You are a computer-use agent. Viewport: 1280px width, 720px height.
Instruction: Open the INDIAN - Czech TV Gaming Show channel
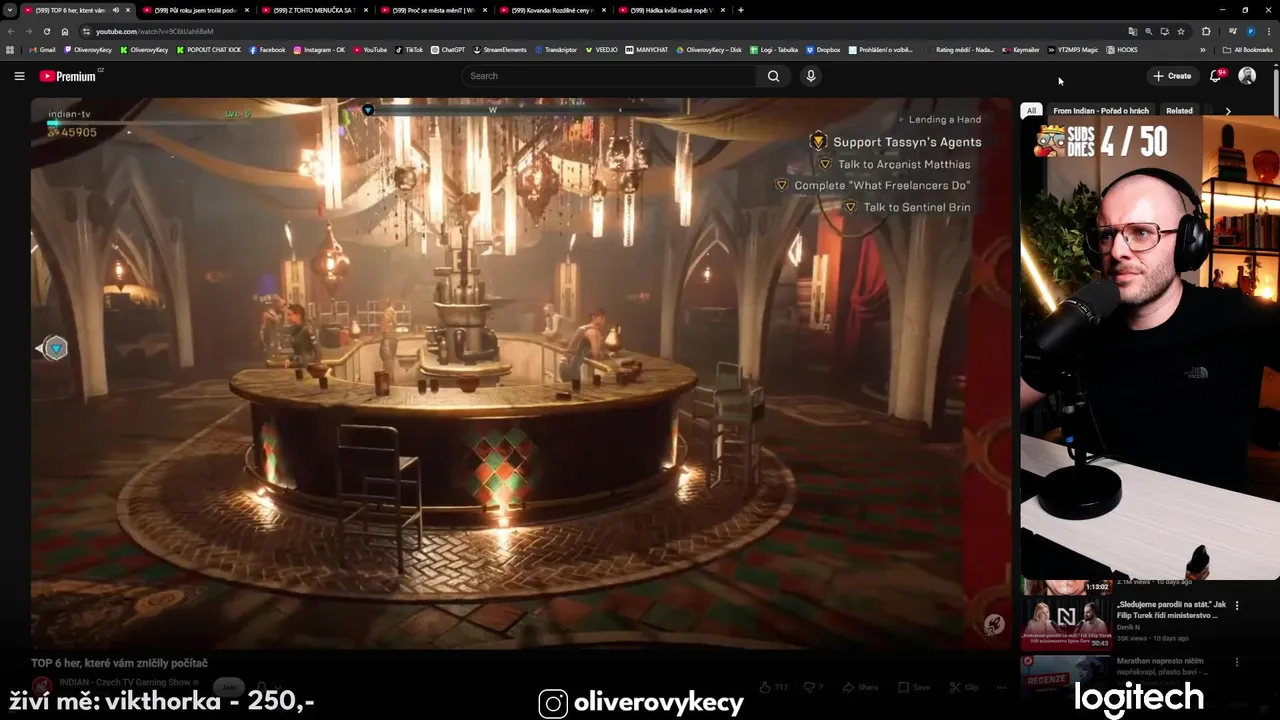(x=125, y=682)
